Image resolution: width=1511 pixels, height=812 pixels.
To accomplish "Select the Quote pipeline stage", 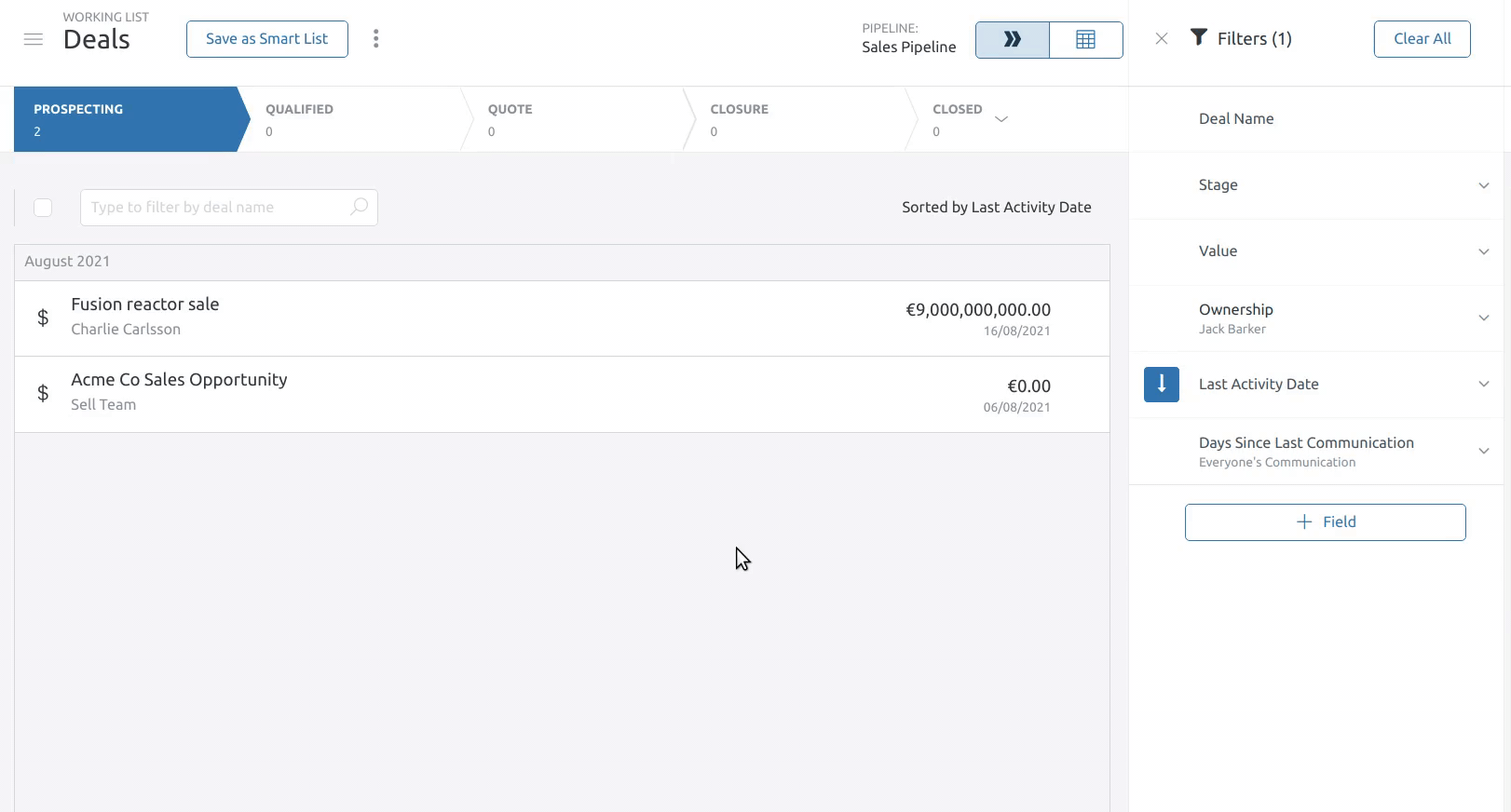I will click(x=572, y=119).
